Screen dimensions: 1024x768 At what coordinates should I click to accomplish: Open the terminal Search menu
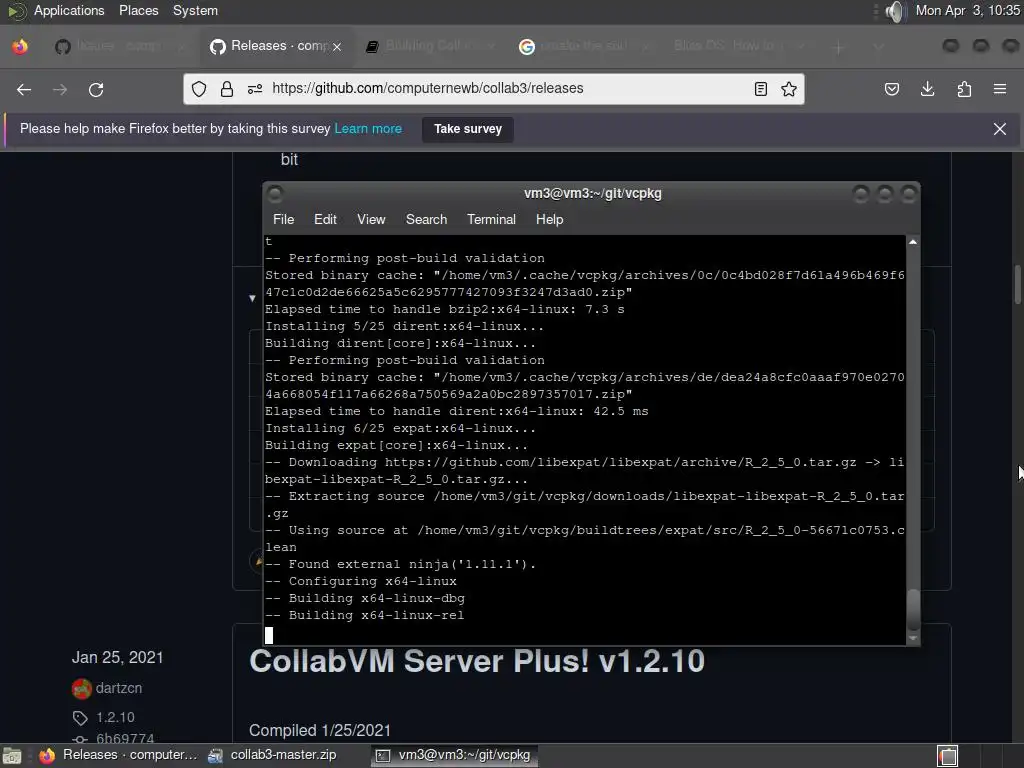tap(426, 219)
